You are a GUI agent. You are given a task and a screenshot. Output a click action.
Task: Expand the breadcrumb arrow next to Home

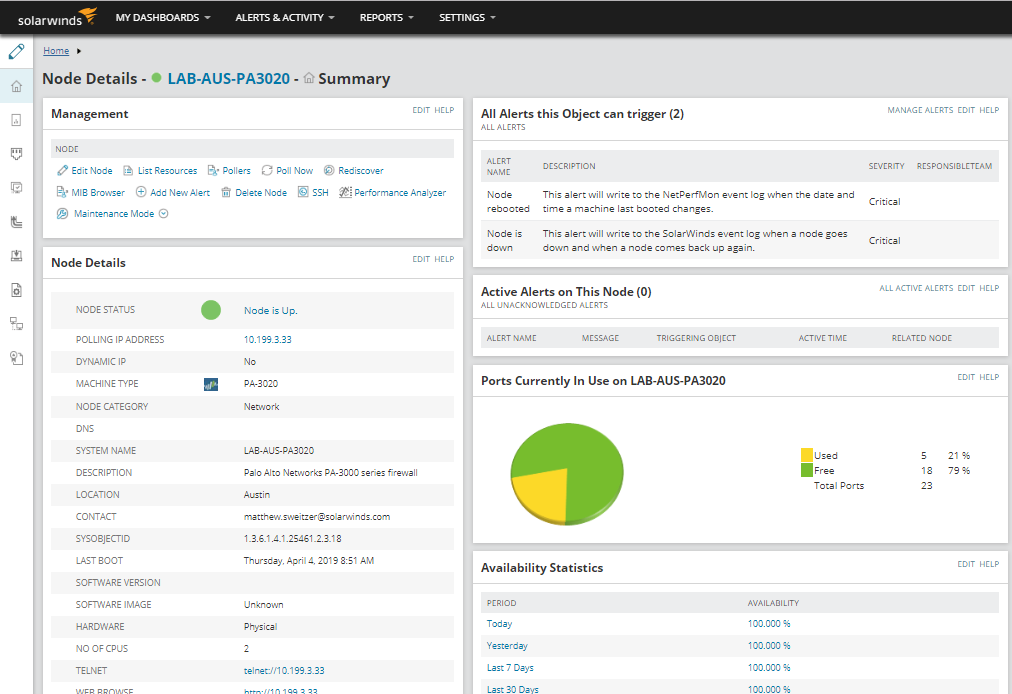[x=79, y=51]
